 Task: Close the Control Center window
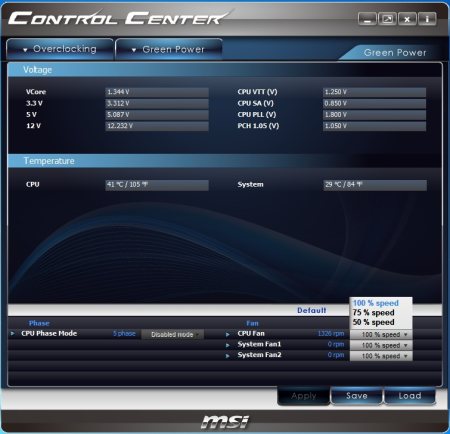coord(407,19)
